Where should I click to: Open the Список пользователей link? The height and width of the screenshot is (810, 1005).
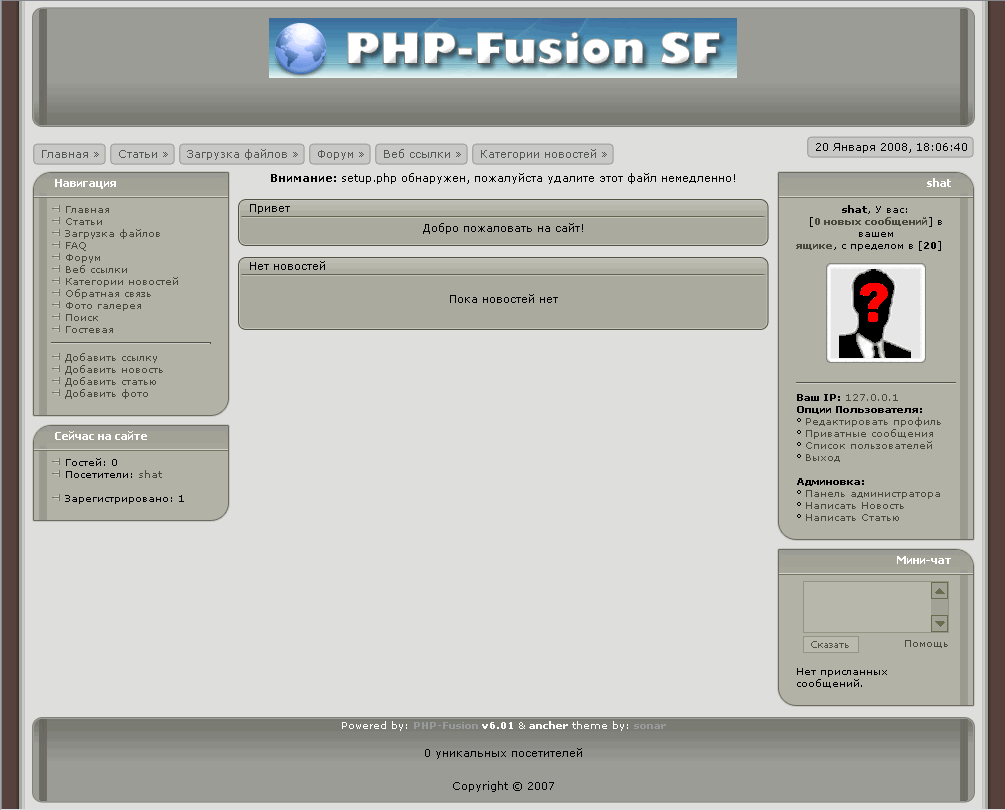pyautogui.click(x=868, y=446)
